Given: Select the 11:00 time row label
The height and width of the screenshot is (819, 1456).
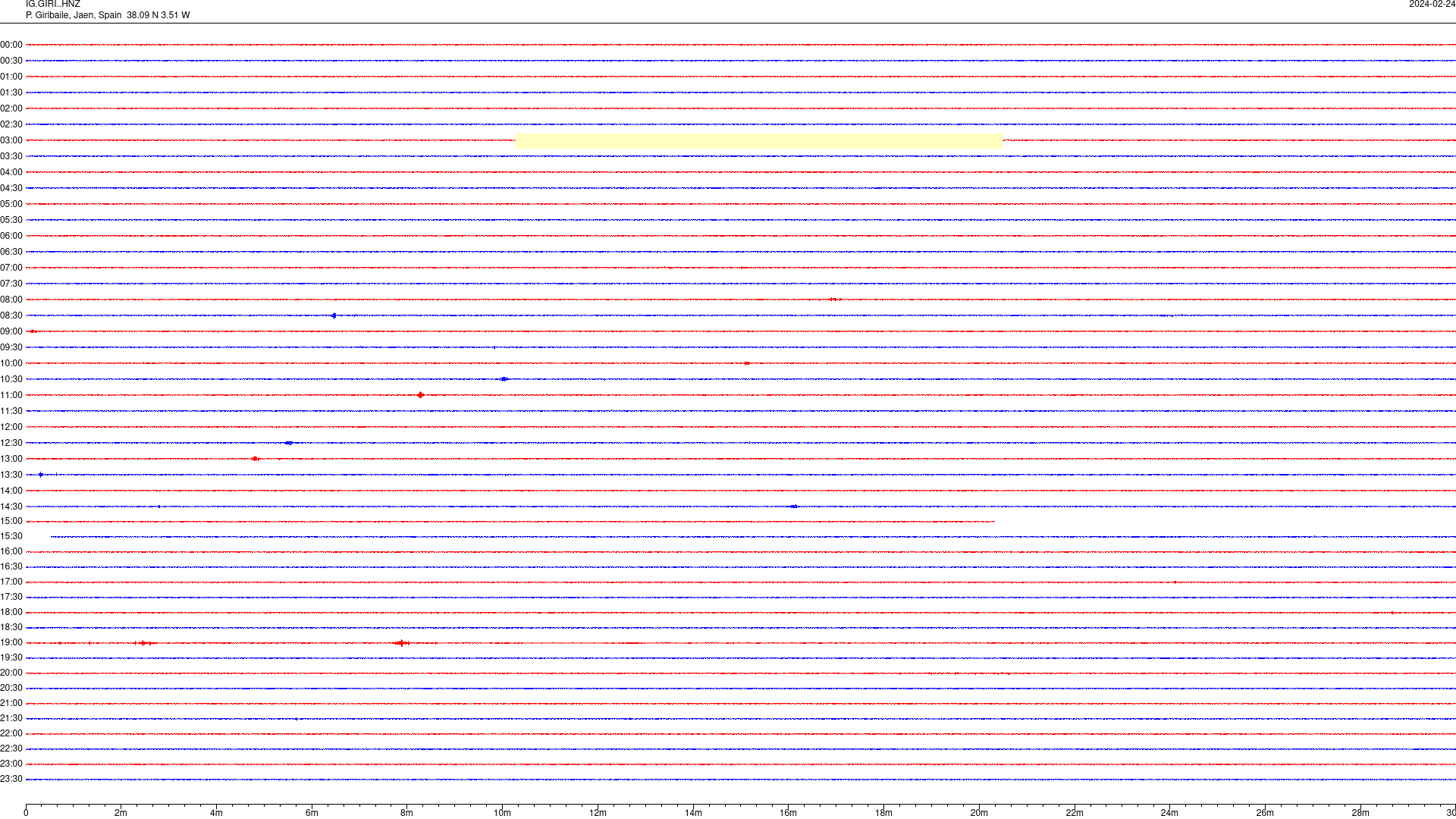Looking at the screenshot, I should coord(11,395).
